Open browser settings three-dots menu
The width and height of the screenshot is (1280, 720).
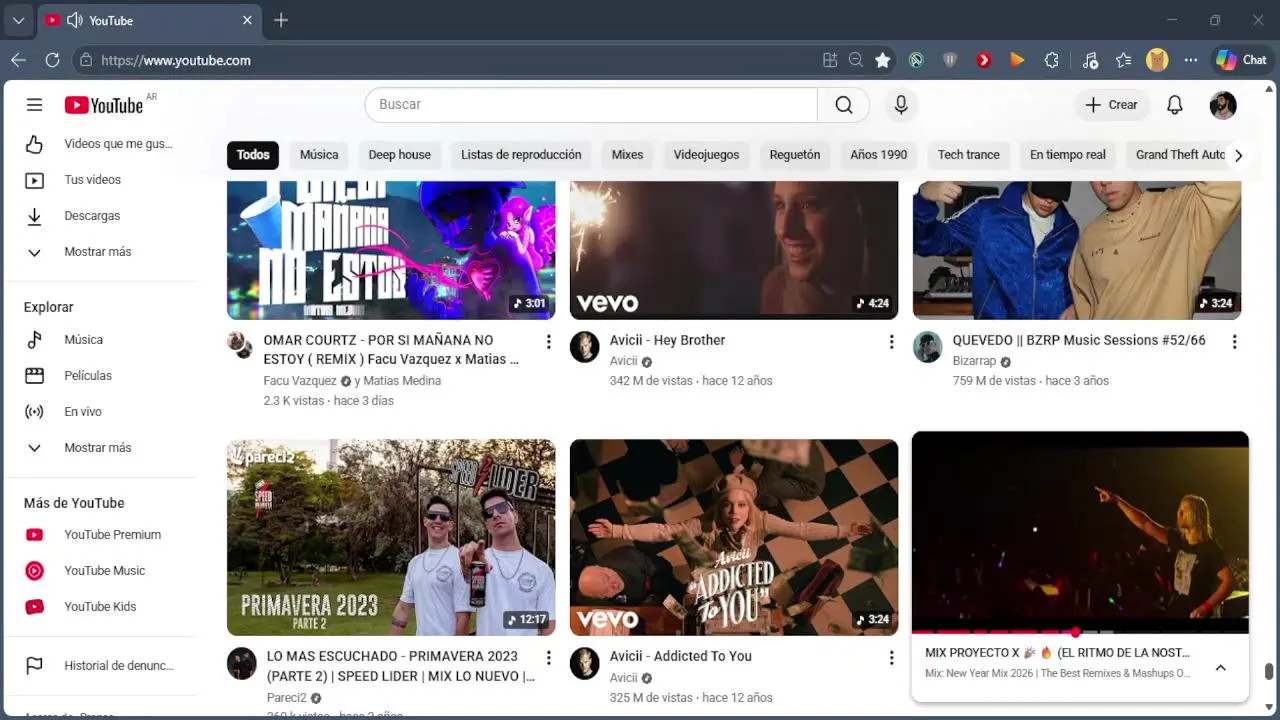click(x=1190, y=60)
